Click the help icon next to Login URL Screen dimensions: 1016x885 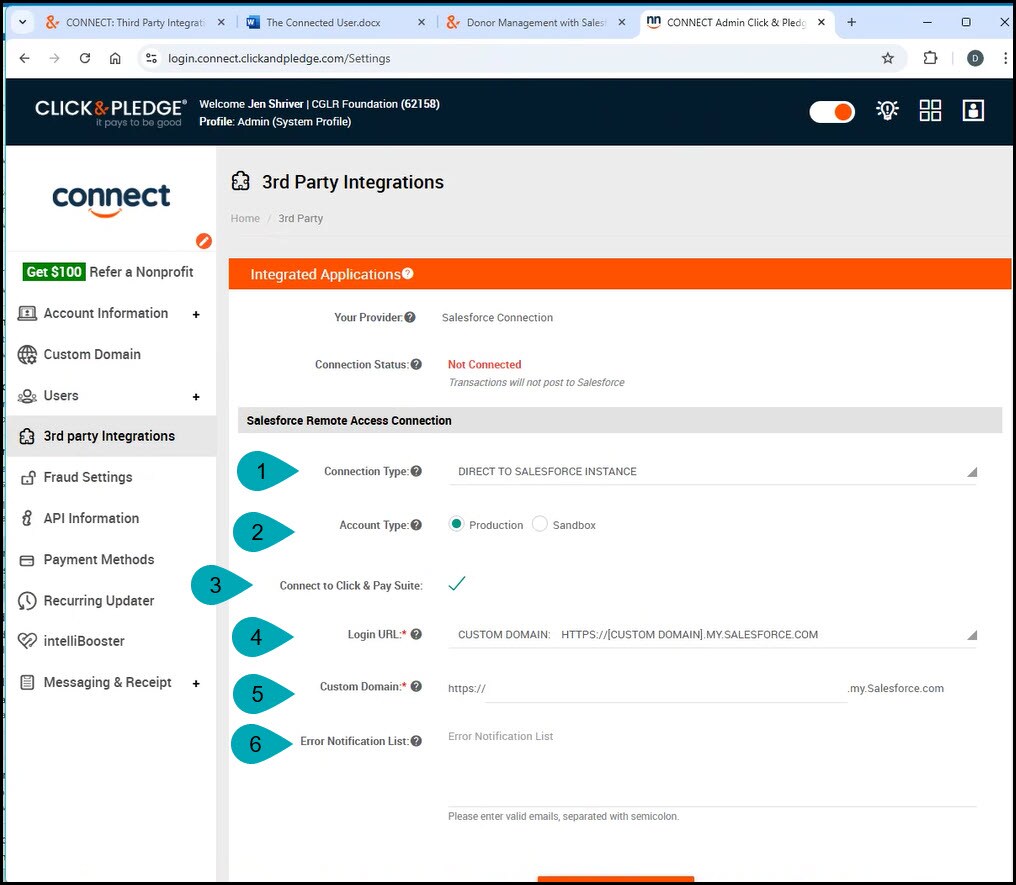pyautogui.click(x=416, y=634)
